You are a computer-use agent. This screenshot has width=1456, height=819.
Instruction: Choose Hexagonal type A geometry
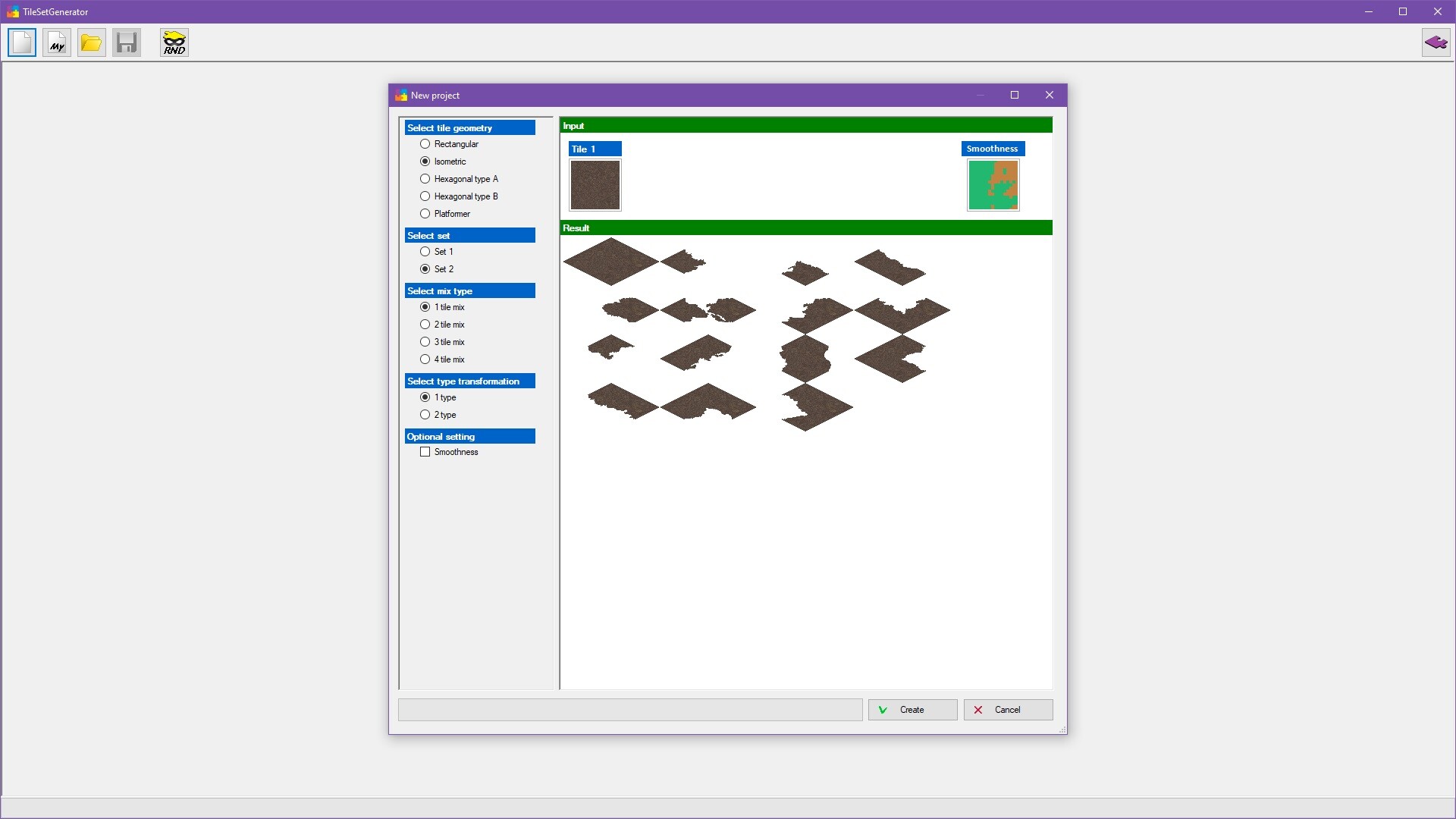[425, 178]
